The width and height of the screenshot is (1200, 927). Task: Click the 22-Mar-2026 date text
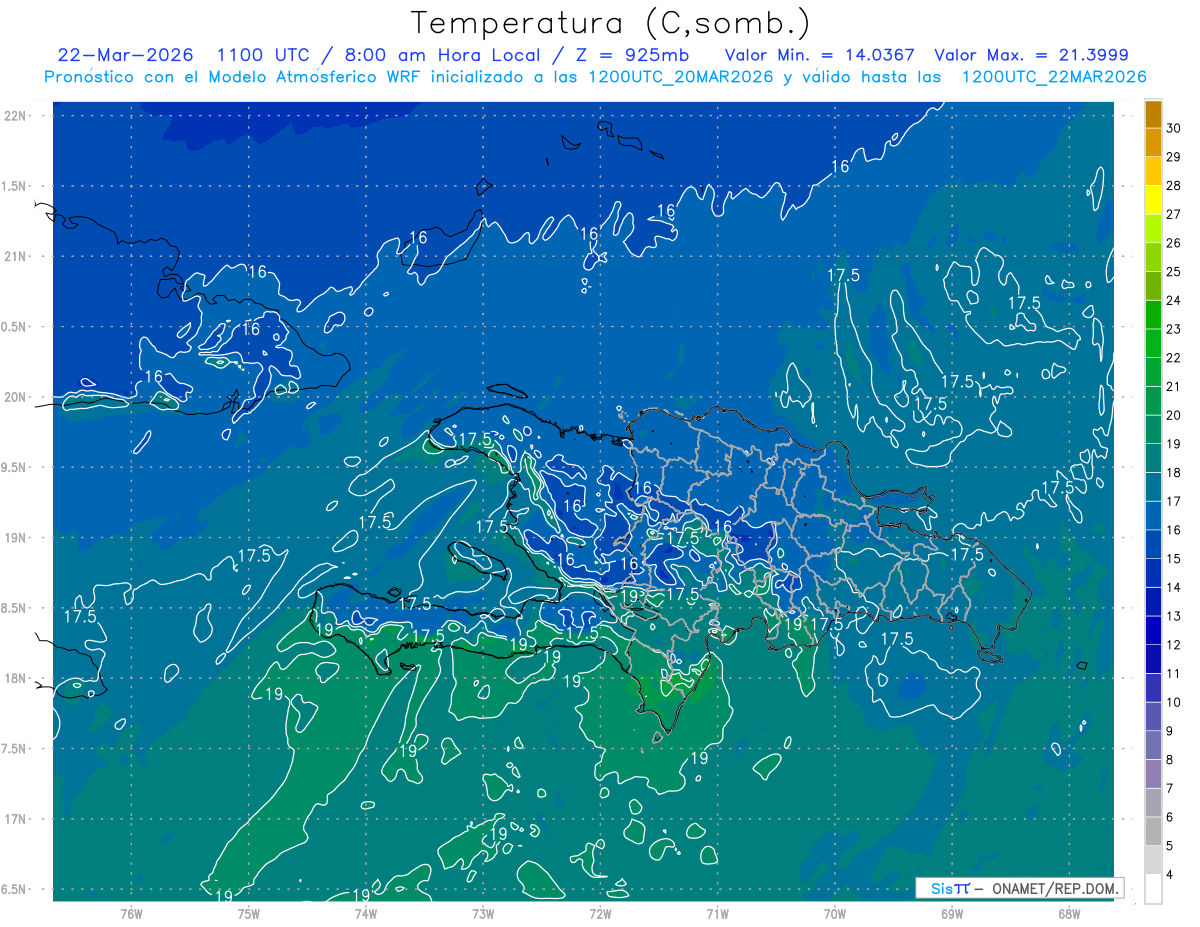point(126,55)
